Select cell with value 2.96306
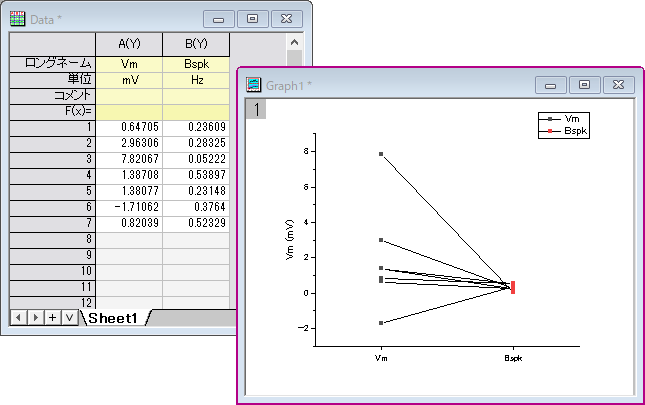645x405 pixels. (129, 143)
